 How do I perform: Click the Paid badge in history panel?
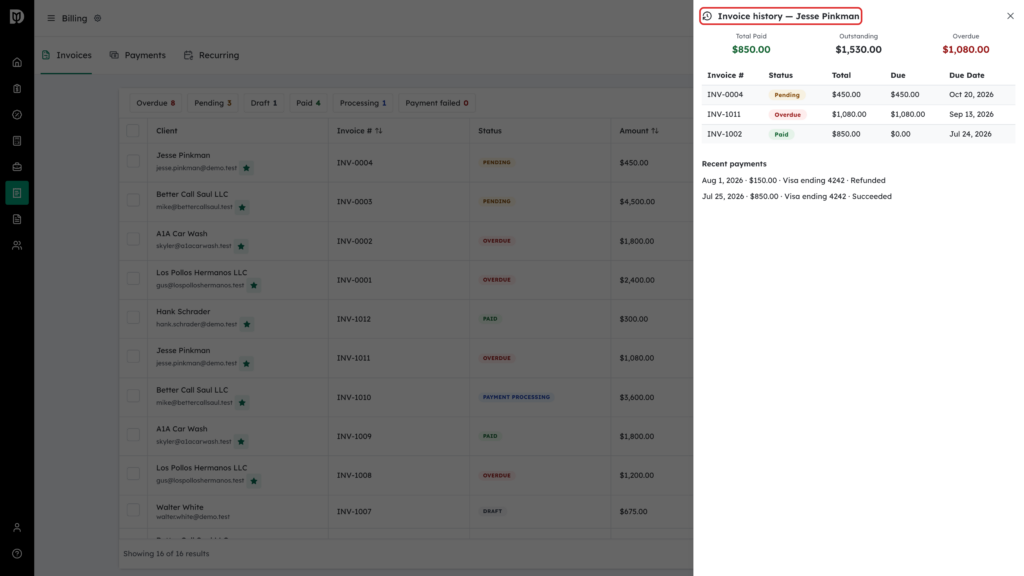(781, 134)
